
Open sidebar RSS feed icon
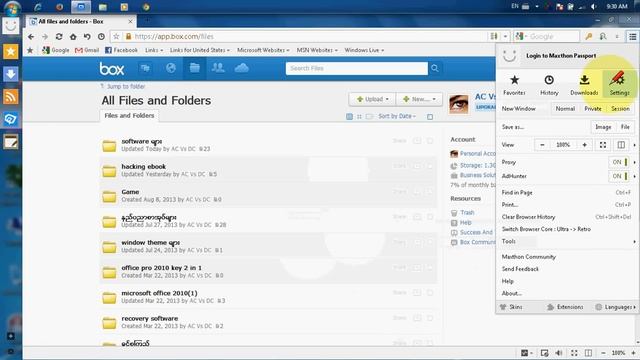pyautogui.click(x=11, y=97)
